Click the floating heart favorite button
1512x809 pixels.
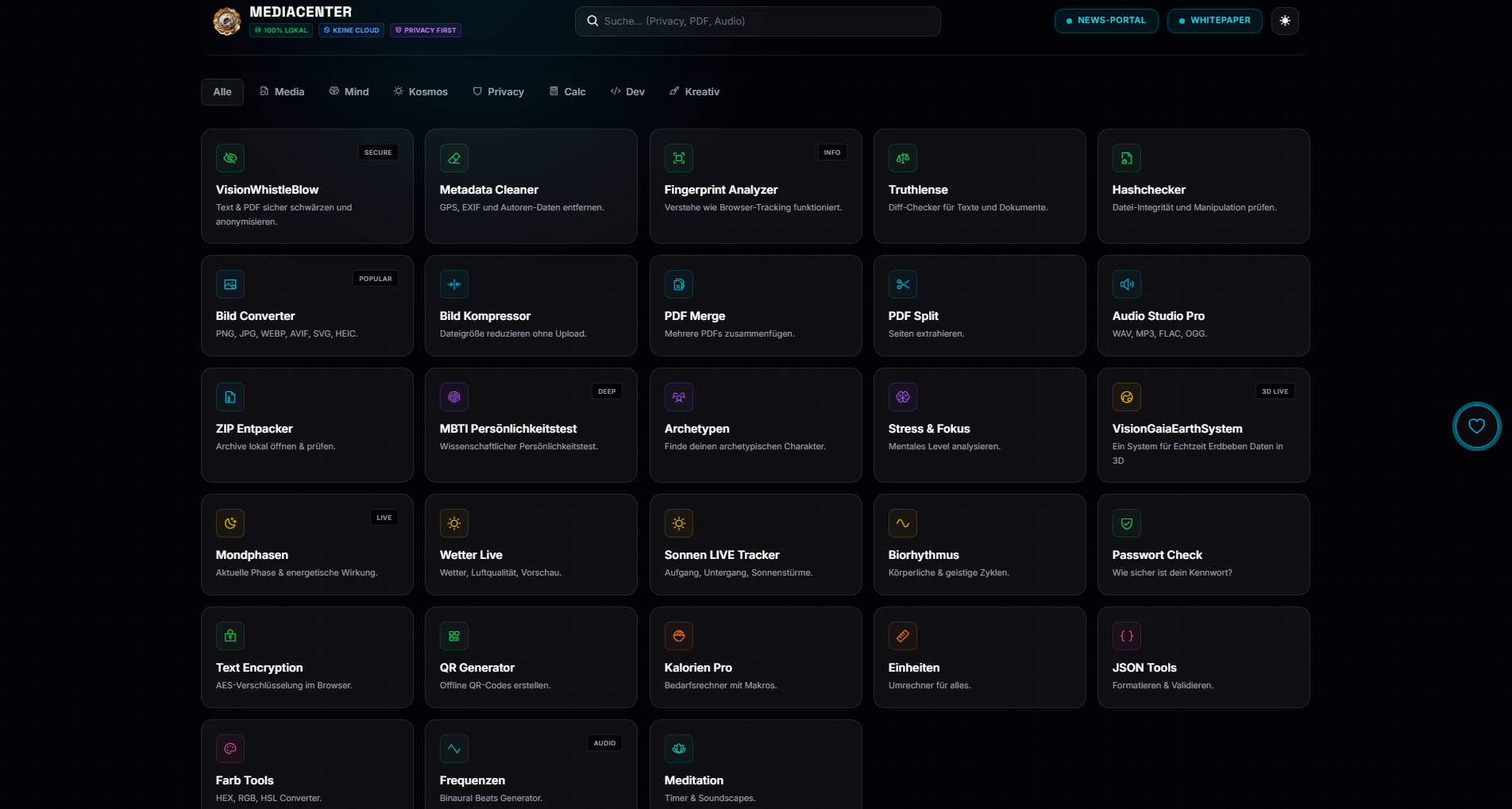[1476, 426]
